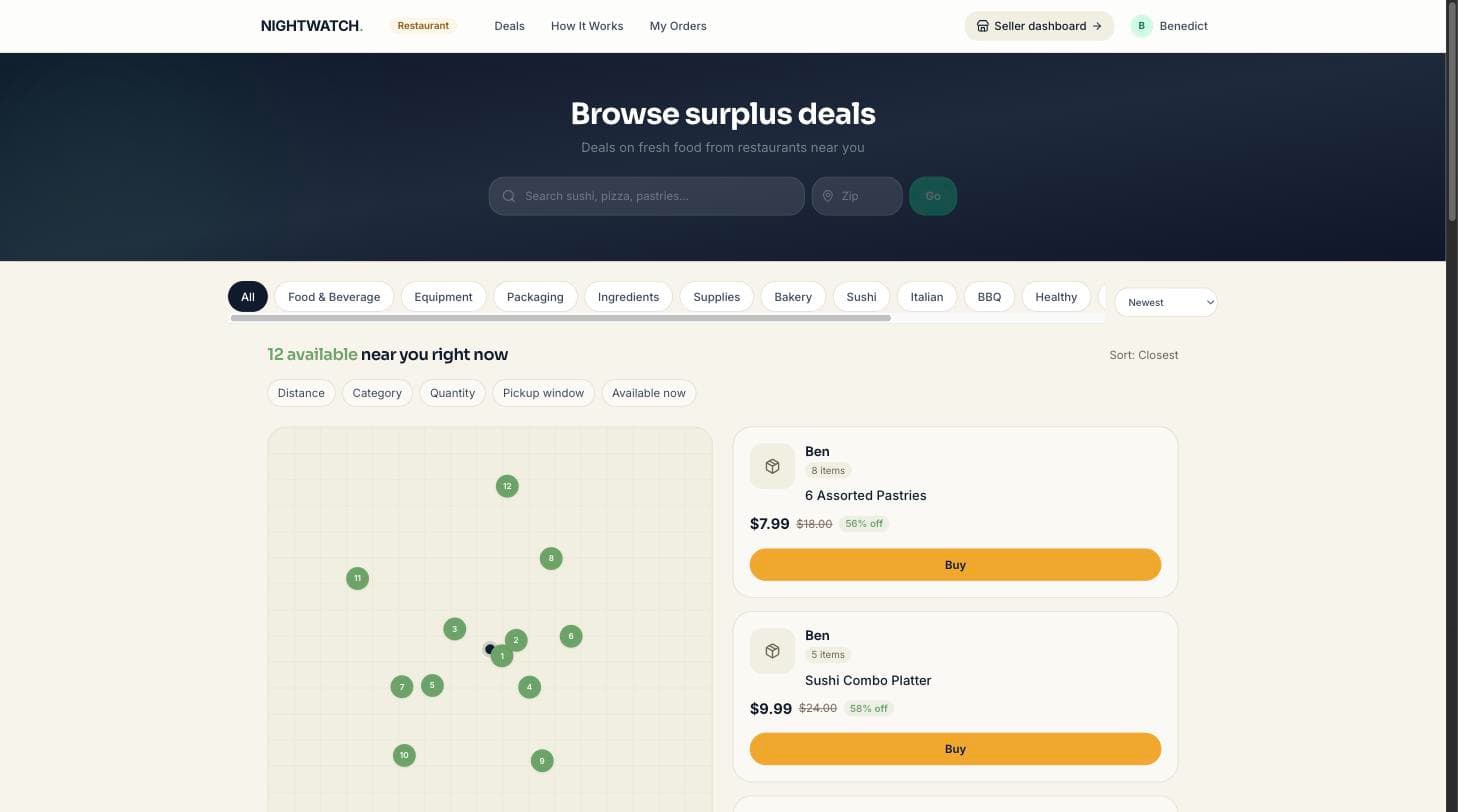Select map marker 5

click(432, 685)
